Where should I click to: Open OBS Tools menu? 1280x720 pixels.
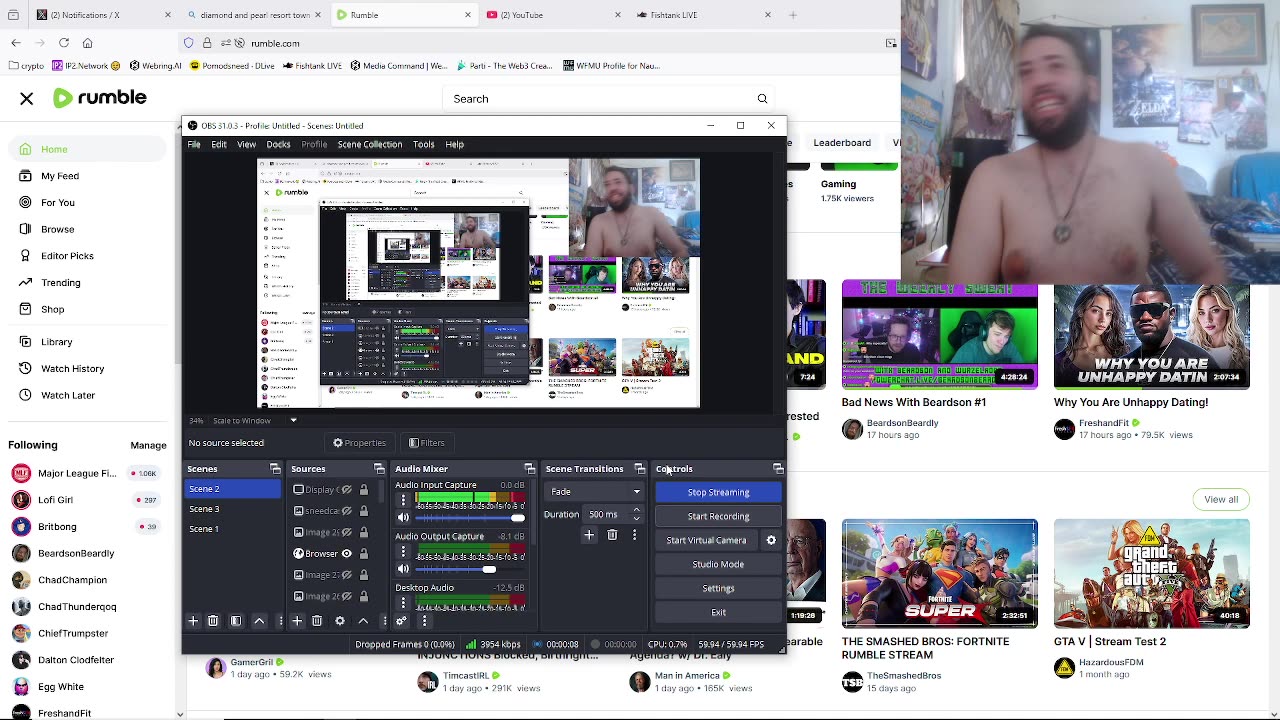tap(423, 144)
